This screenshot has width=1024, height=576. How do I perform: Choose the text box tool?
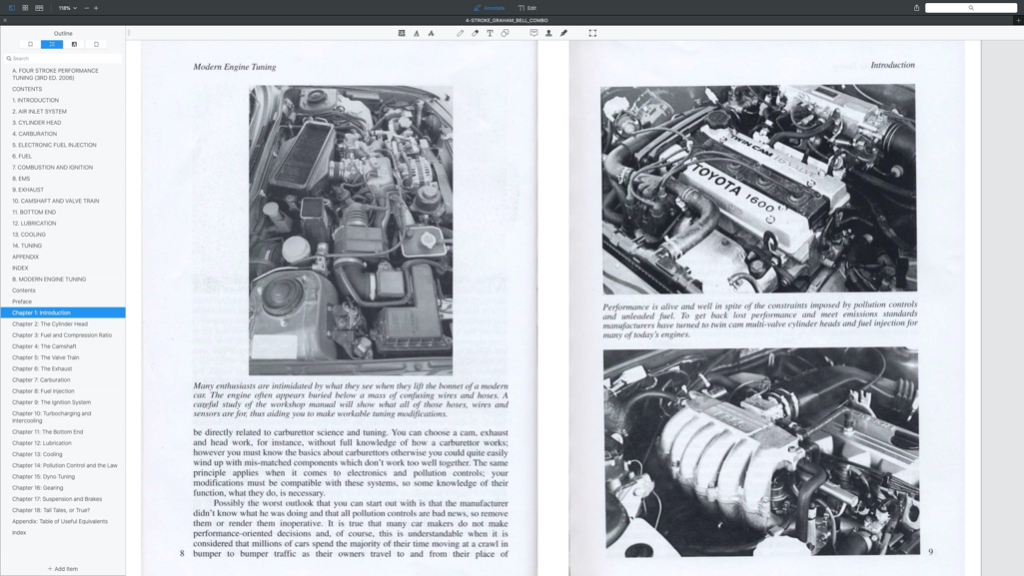490,33
